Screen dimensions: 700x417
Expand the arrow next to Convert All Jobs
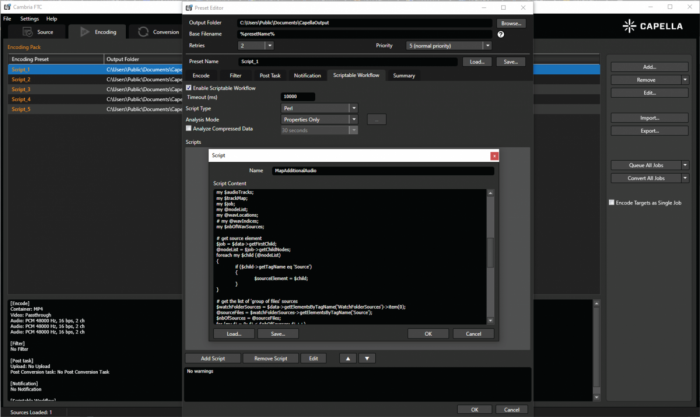point(685,178)
